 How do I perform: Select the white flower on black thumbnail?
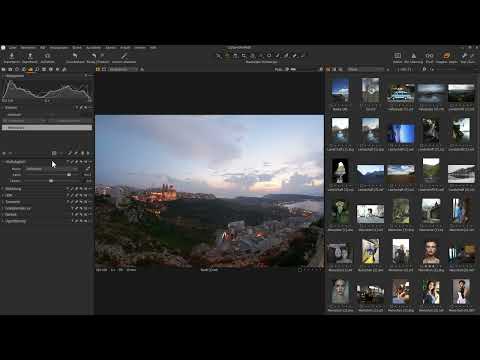coord(340,171)
